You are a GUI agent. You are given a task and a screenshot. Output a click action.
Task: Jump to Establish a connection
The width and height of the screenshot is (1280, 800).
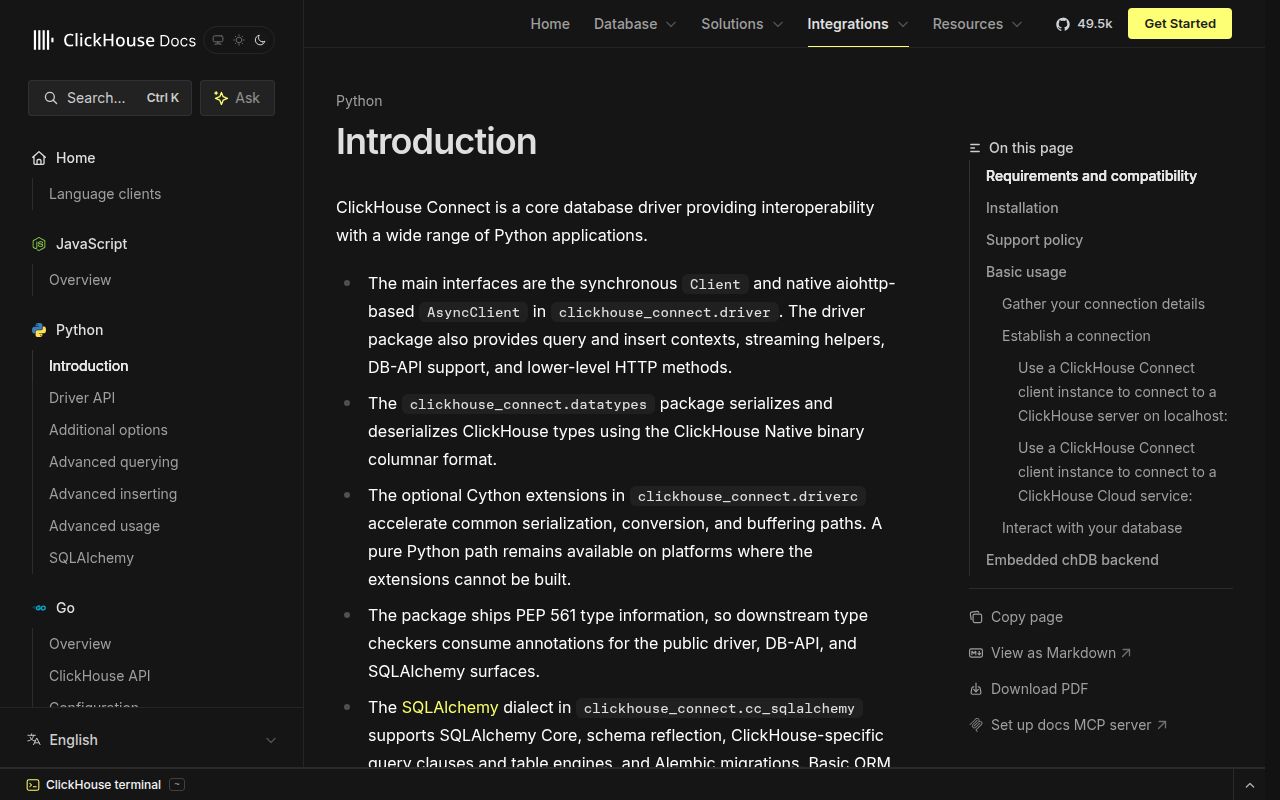click(1076, 336)
